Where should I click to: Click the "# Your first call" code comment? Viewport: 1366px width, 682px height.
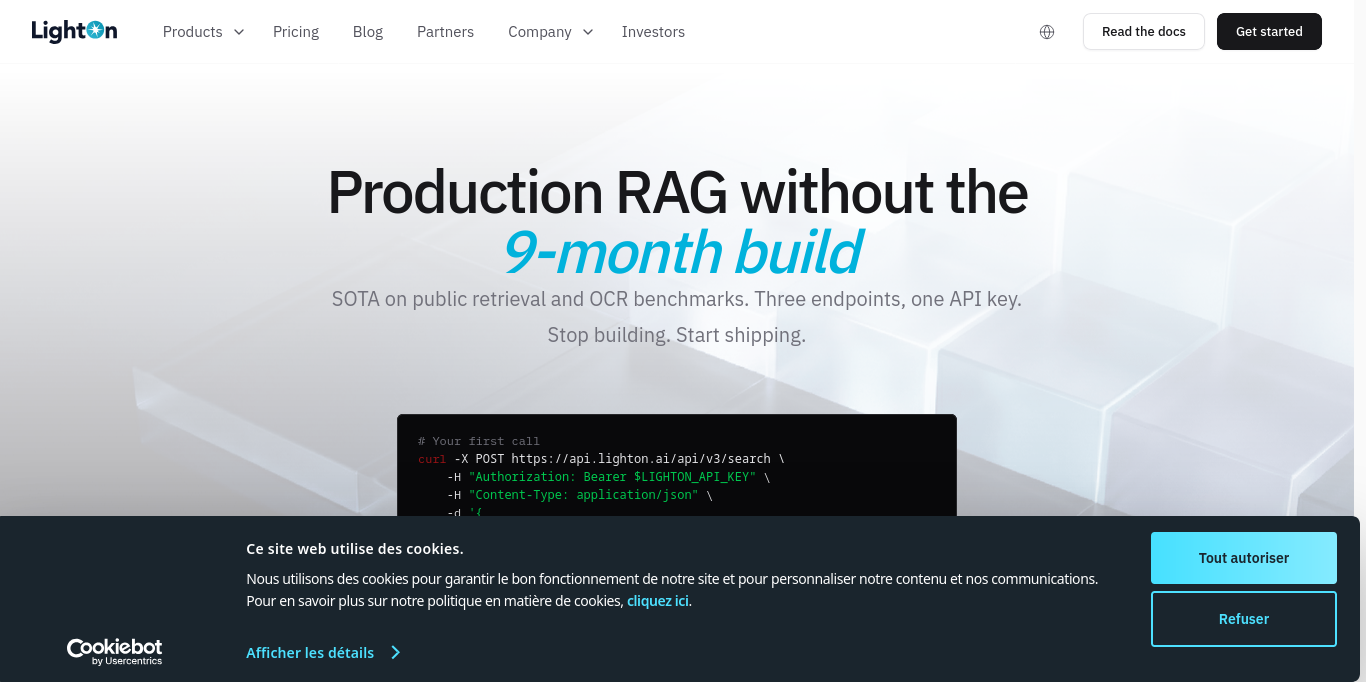pyautogui.click(x=479, y=441)
